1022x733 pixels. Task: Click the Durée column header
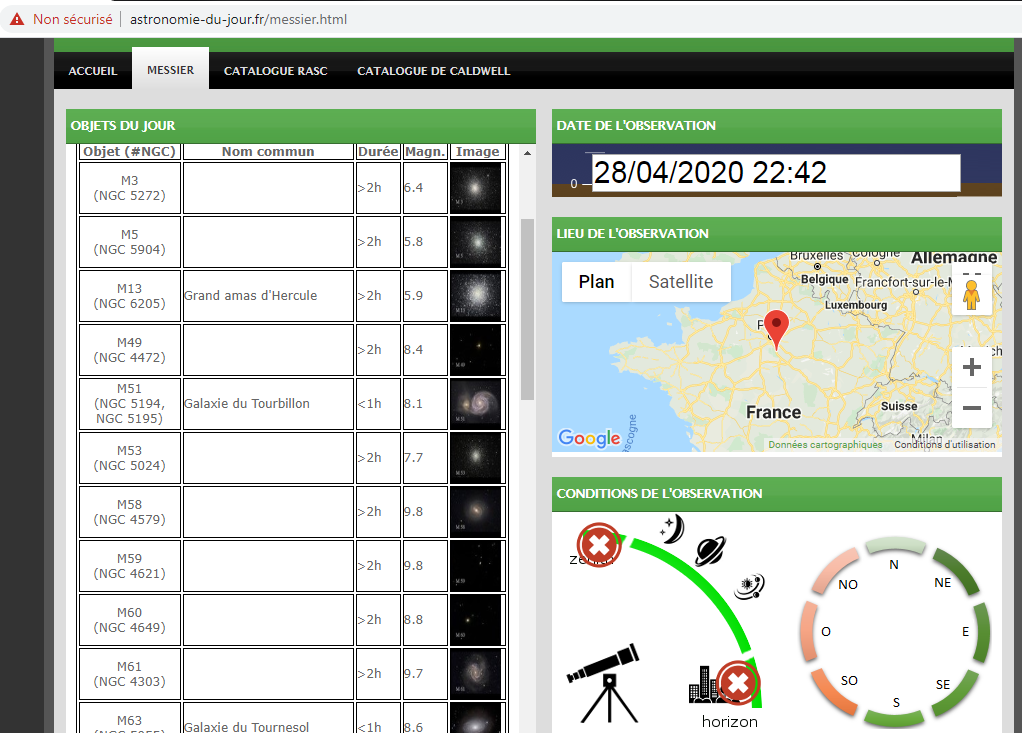click(378, 151)
